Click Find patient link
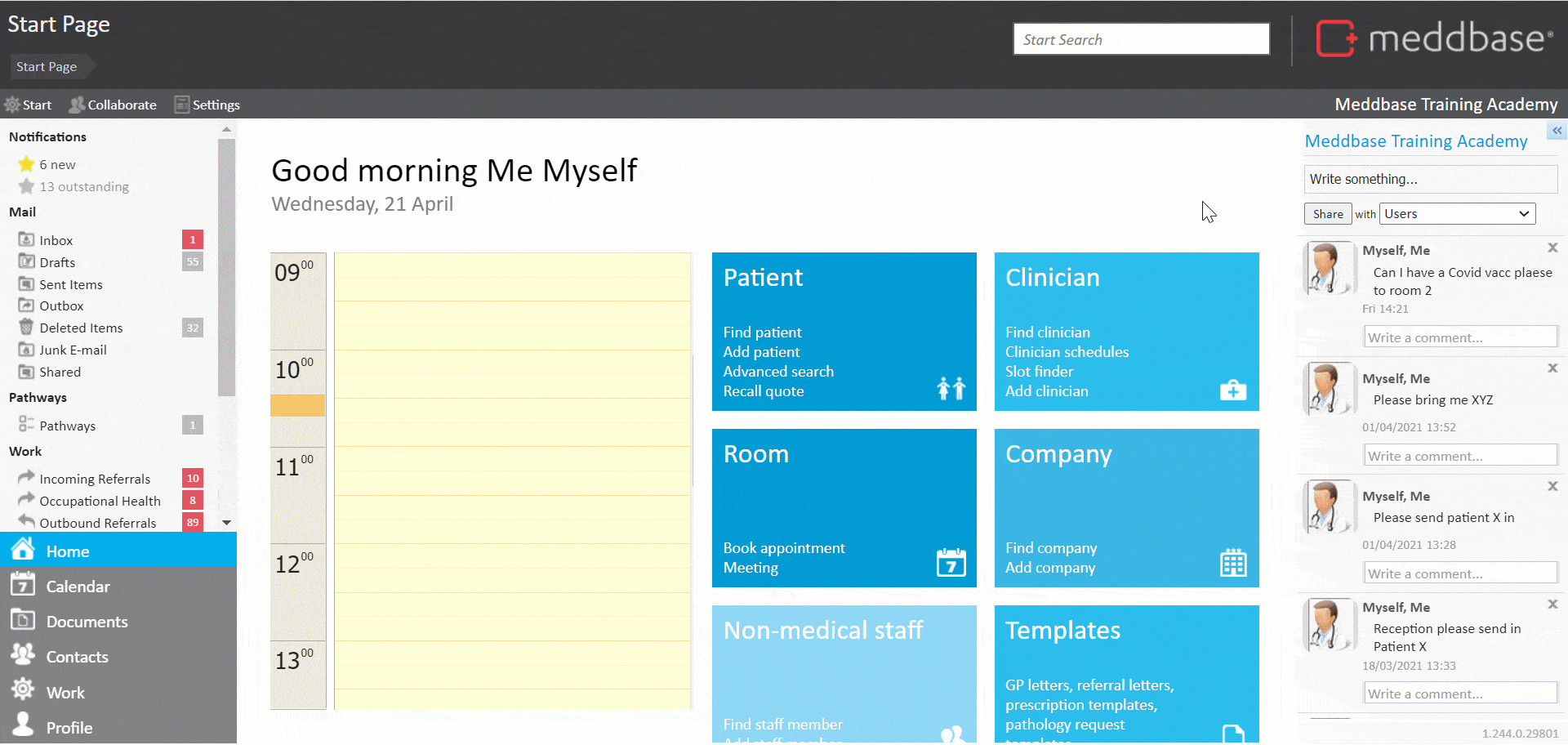1568x745 pixels. [x=762, y=332]
